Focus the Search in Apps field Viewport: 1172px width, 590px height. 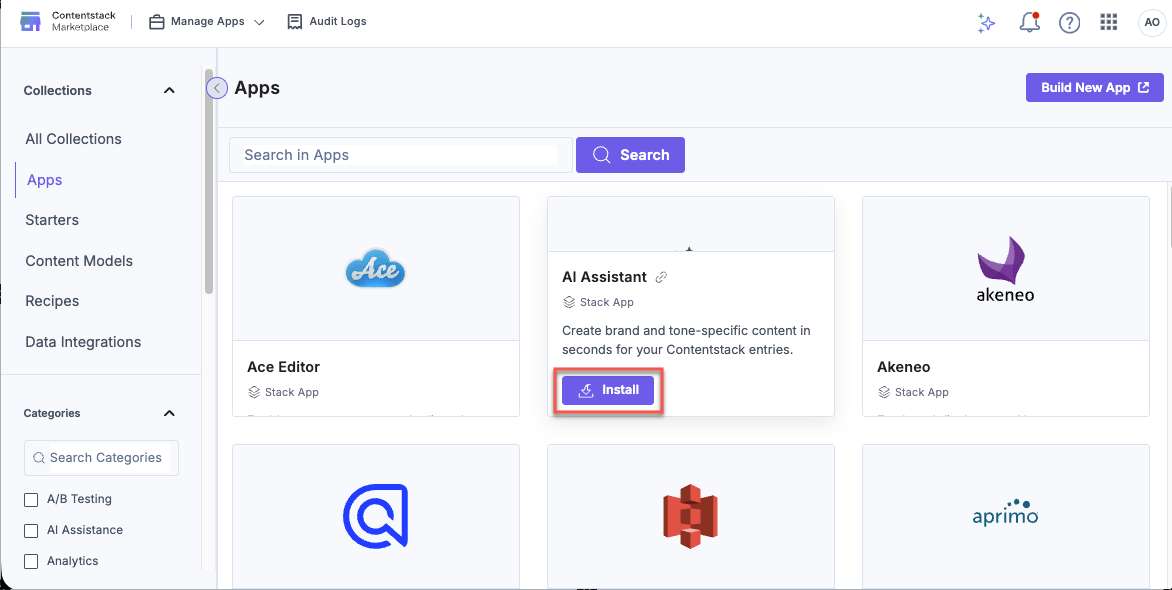point(401,155)
